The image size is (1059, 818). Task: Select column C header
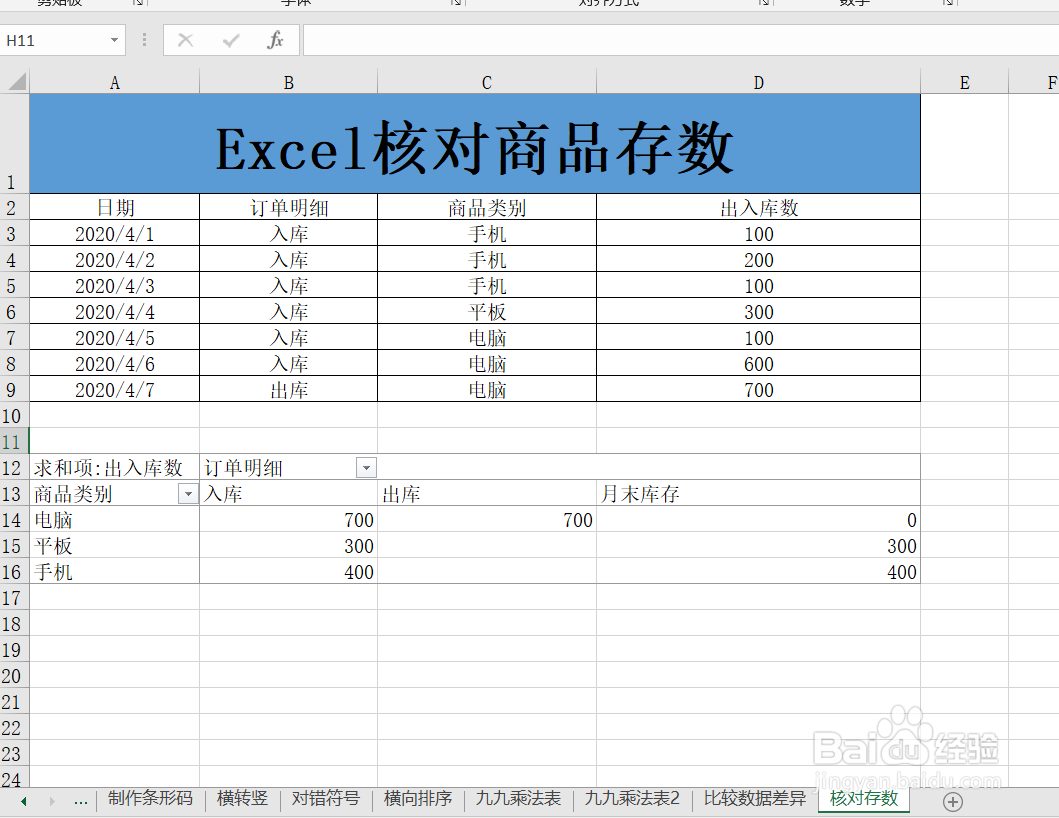(487, 82)
